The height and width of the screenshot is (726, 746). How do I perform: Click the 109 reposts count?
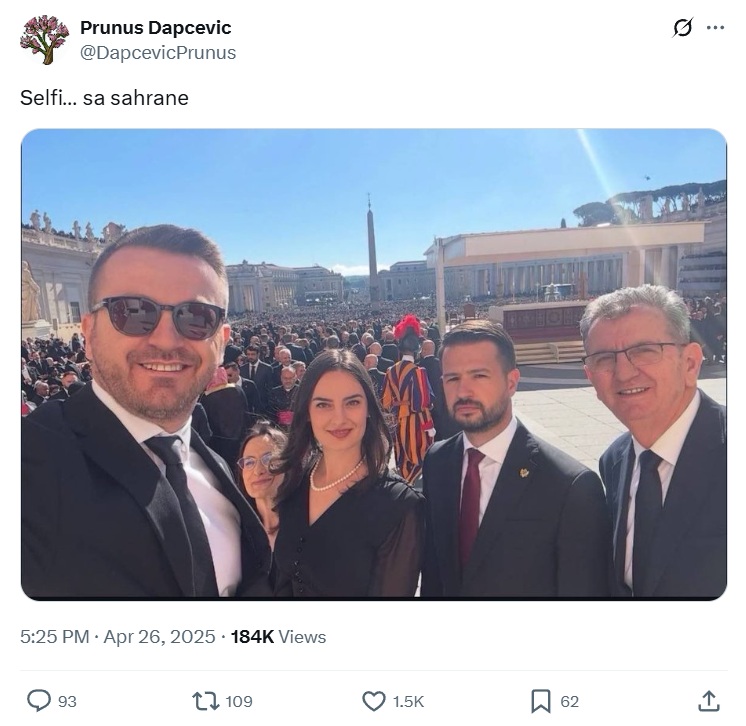click(239, 701)
